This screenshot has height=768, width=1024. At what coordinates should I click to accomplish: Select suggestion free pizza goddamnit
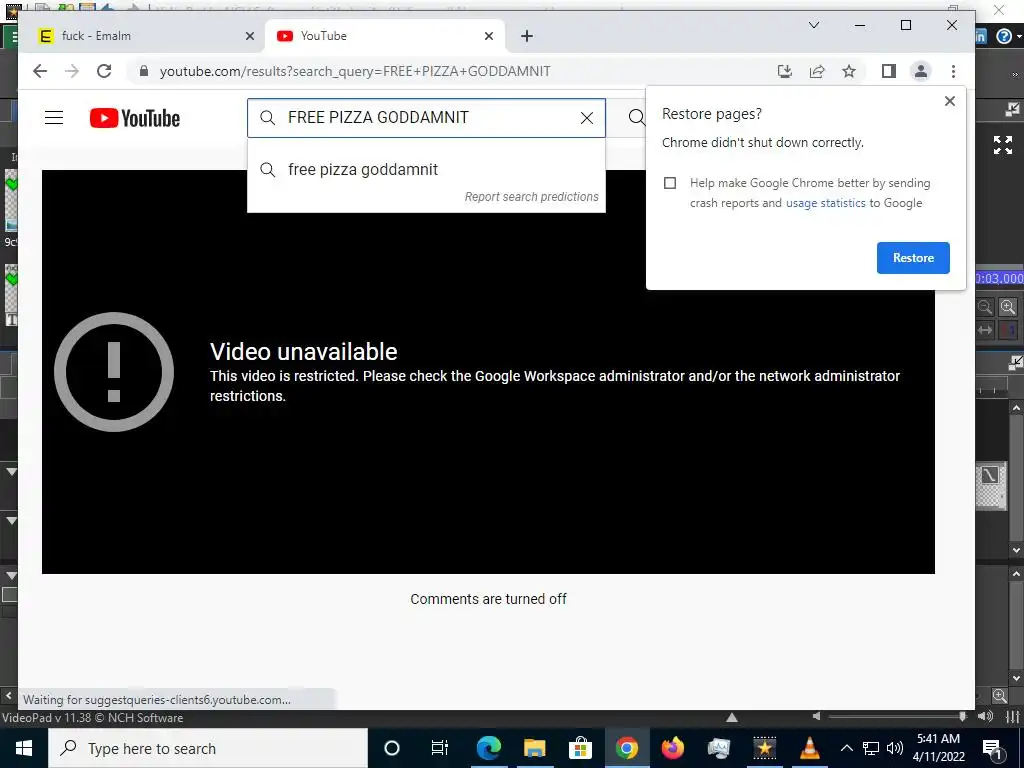[x=426, y=170]
